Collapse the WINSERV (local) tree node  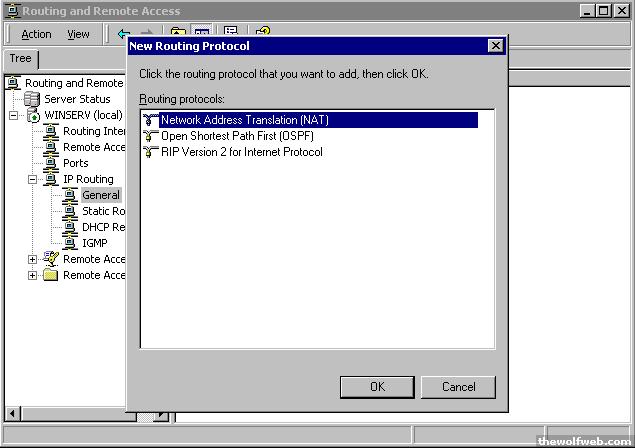(14, 115)
